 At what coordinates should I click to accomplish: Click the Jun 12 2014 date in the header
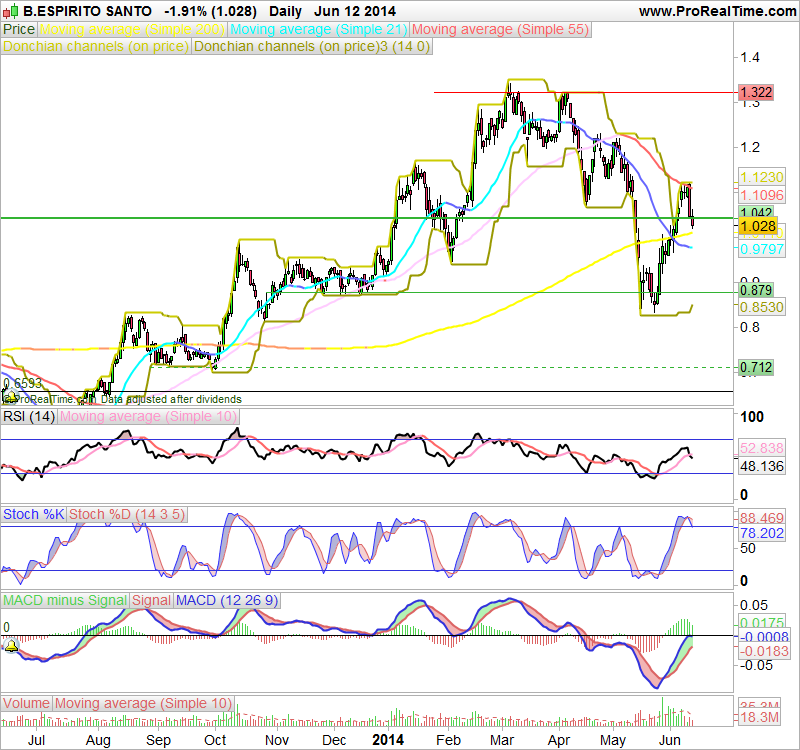[355, 11]
